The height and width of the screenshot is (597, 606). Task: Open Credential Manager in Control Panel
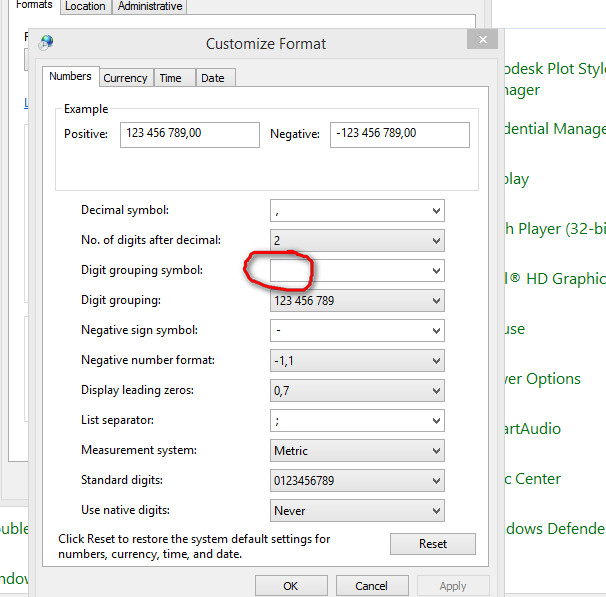pyautogui.click(x=555, y=129)
